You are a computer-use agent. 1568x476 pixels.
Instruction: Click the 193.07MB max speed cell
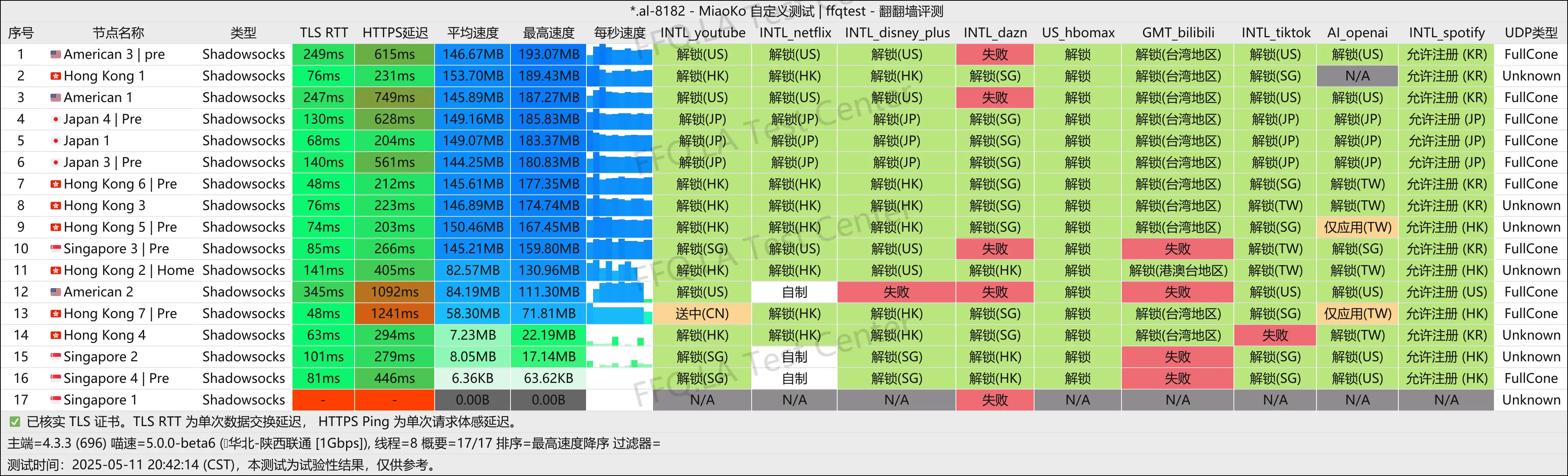pyautogui.click(x=548, y=54)
